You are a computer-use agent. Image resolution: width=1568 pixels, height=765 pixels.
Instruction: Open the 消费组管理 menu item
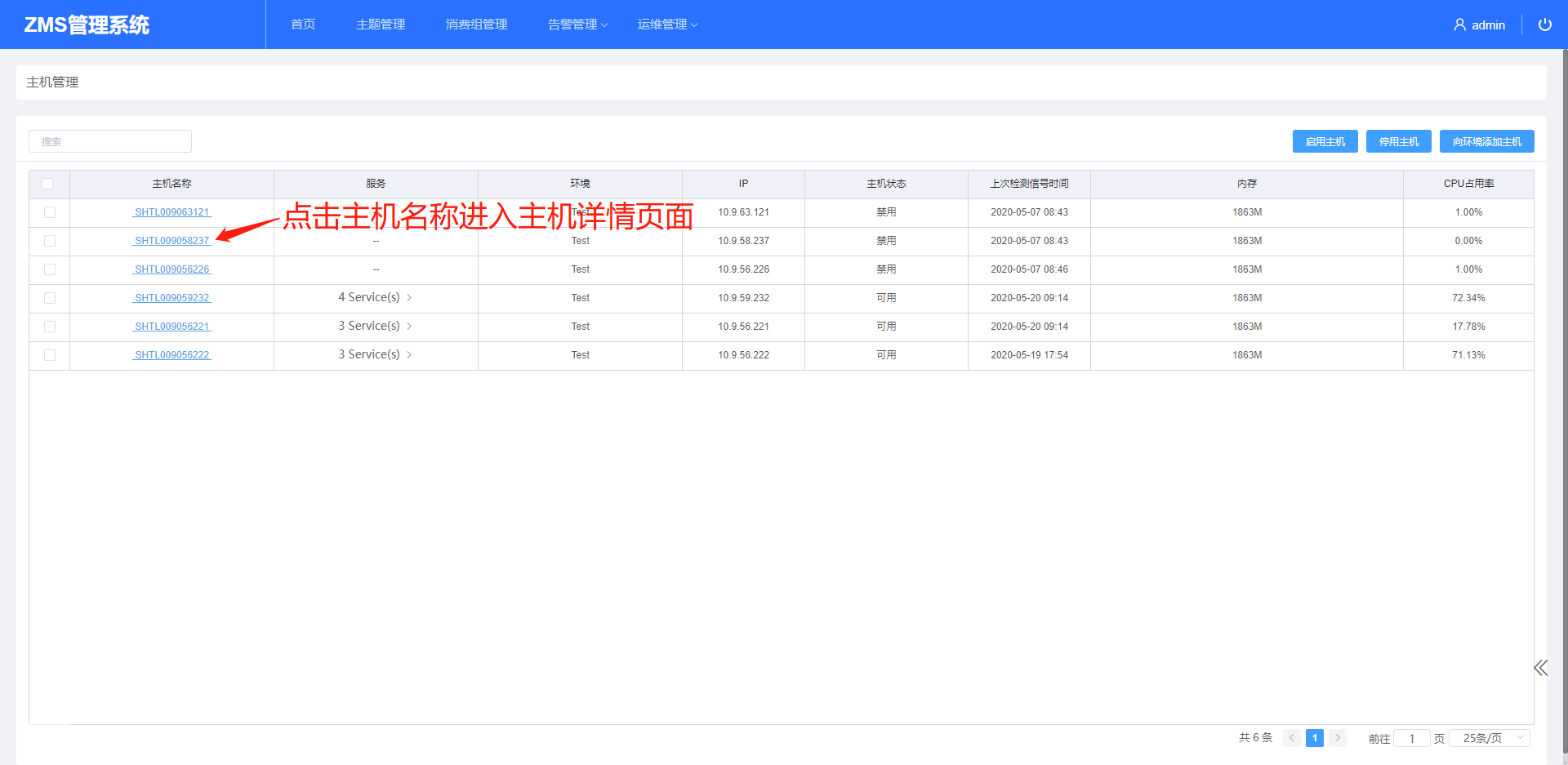coord(477,24)
